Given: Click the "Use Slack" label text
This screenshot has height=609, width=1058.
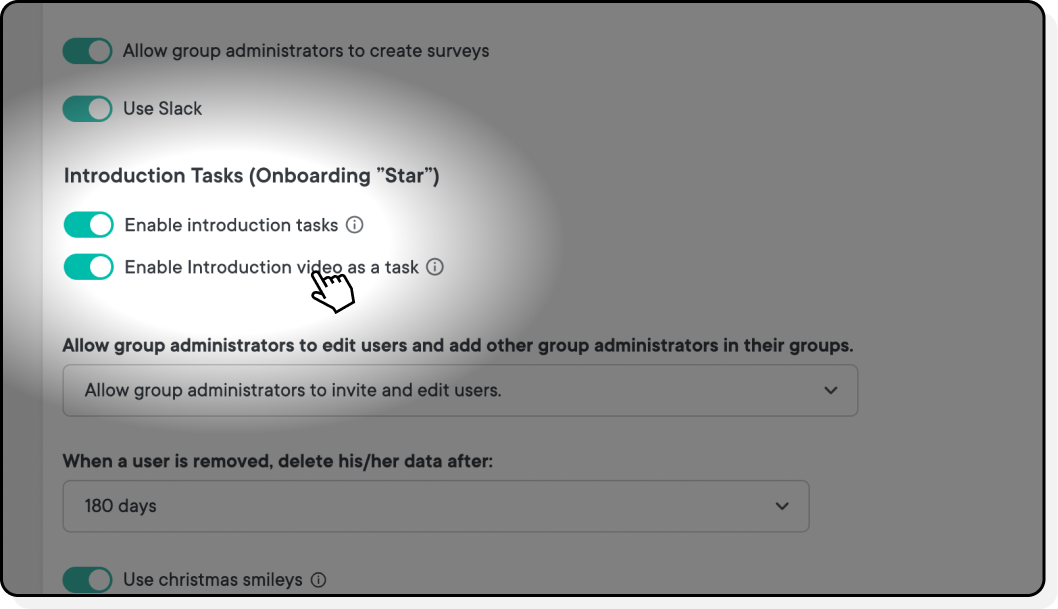Looking at the screenshot, I should click(x=162, y=108).
